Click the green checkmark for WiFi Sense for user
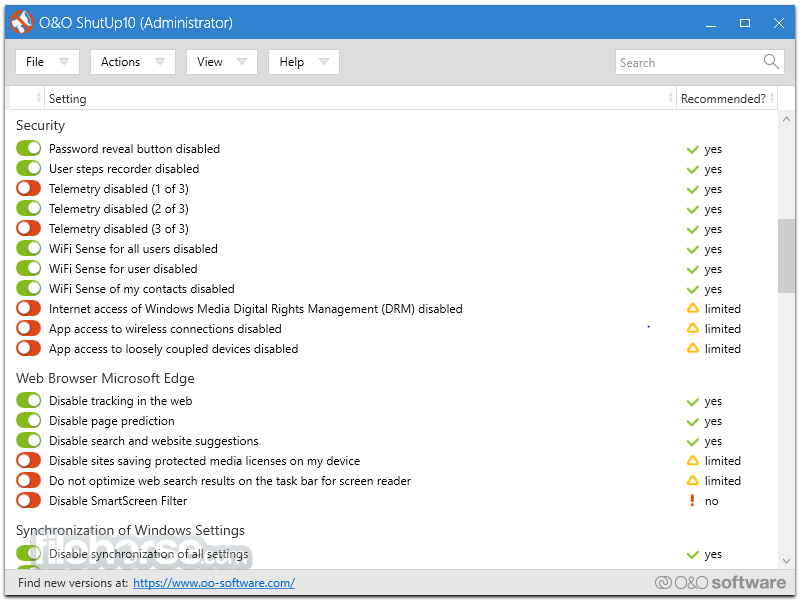Image resolution: width=800 pixels, height=600 pixels. click(x=692, y=269)
